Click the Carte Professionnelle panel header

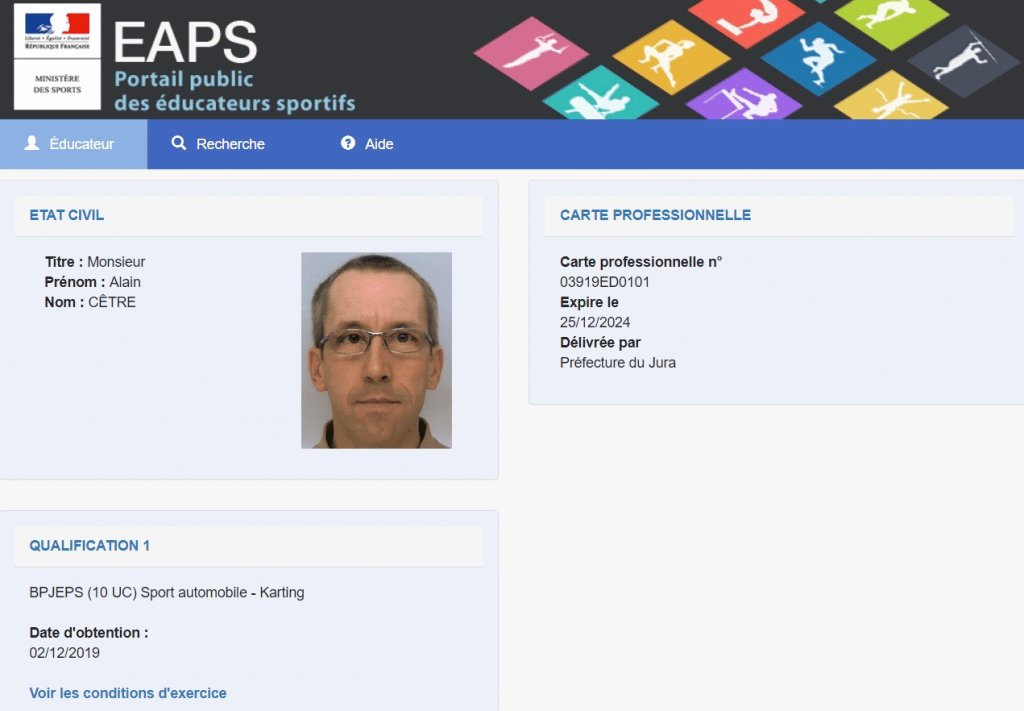click(x=655, y=215)
